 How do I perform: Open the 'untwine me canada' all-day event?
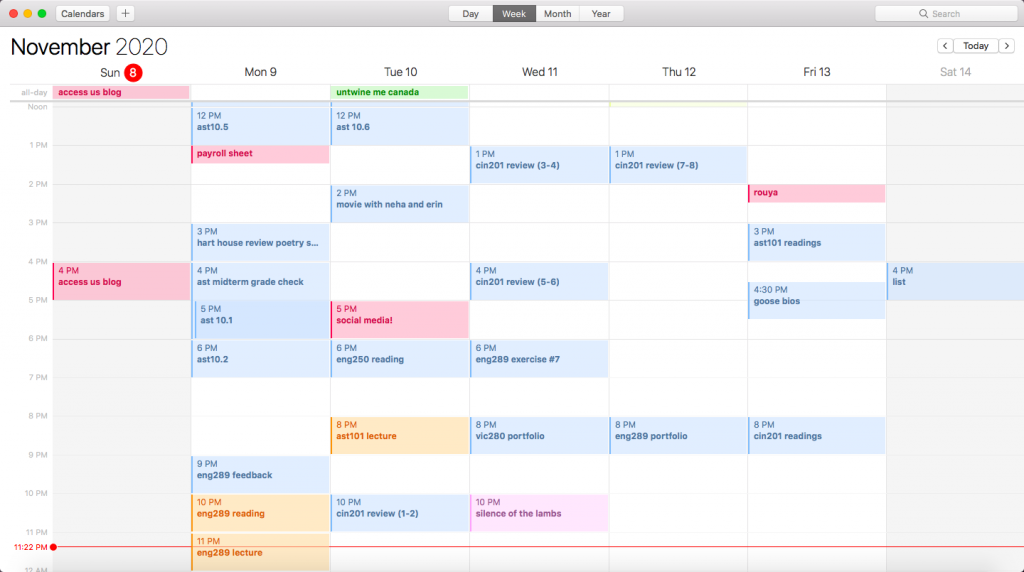[399, 92]
